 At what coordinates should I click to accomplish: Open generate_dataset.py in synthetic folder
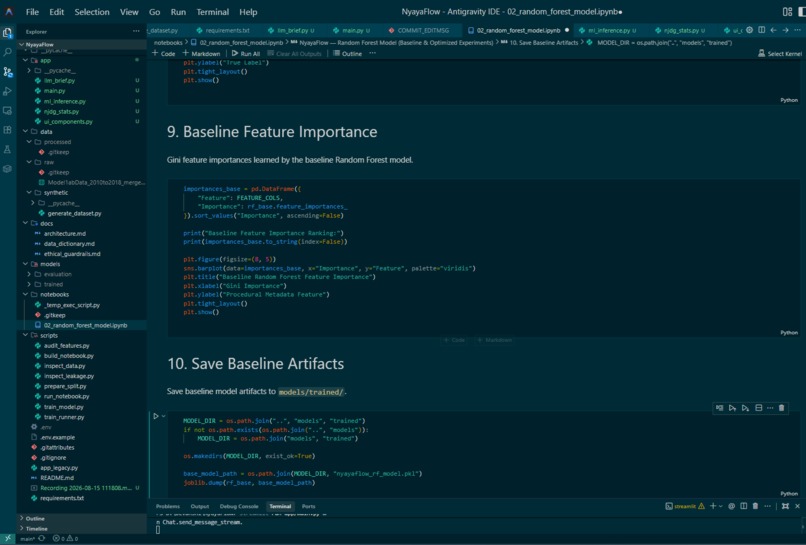click(x=74, y=213)
